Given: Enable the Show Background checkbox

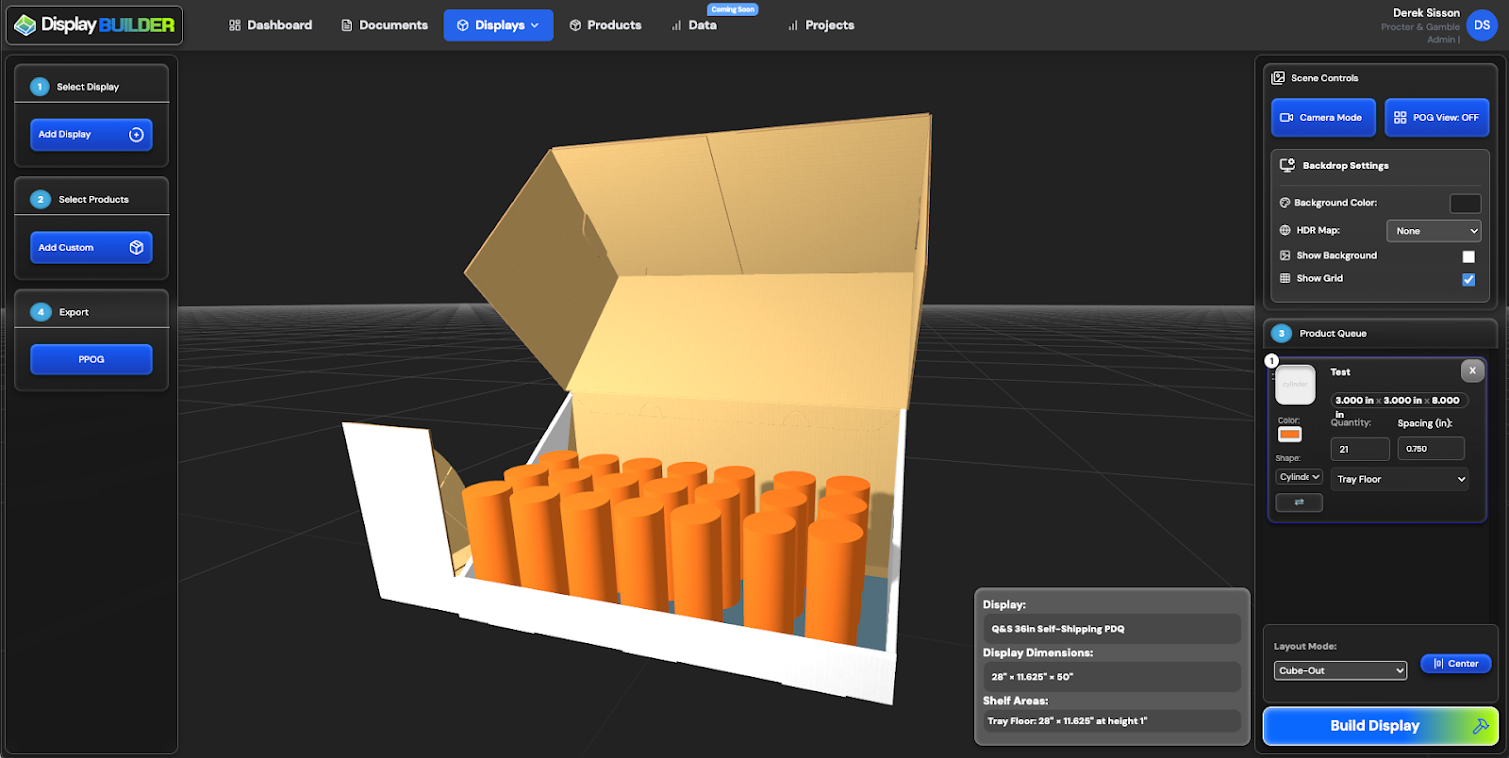Looking at the screenshot, I should (x=1468, y=256).
